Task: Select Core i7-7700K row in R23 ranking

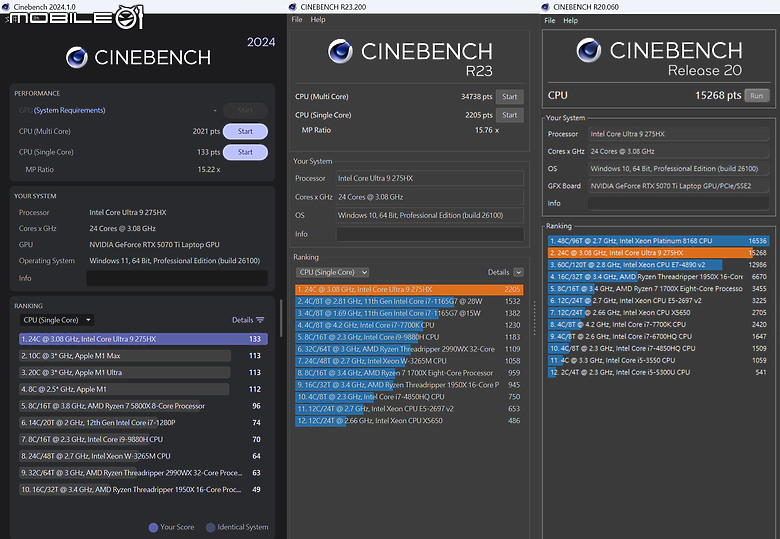Action: [409, 325]
